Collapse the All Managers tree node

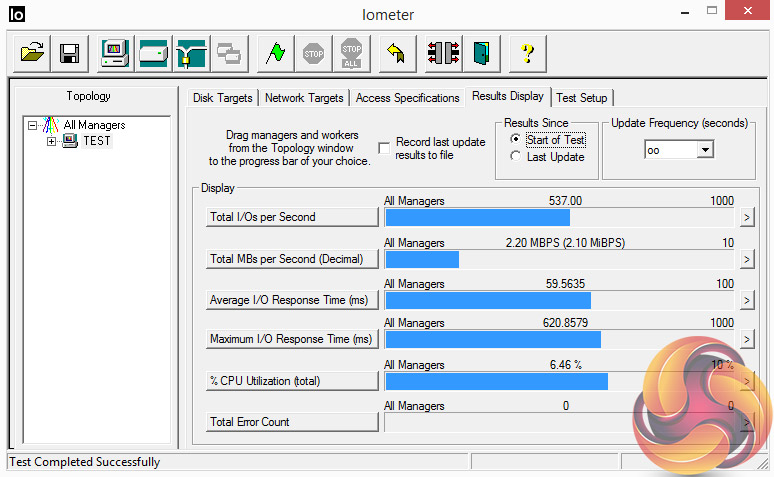(33, 125)
